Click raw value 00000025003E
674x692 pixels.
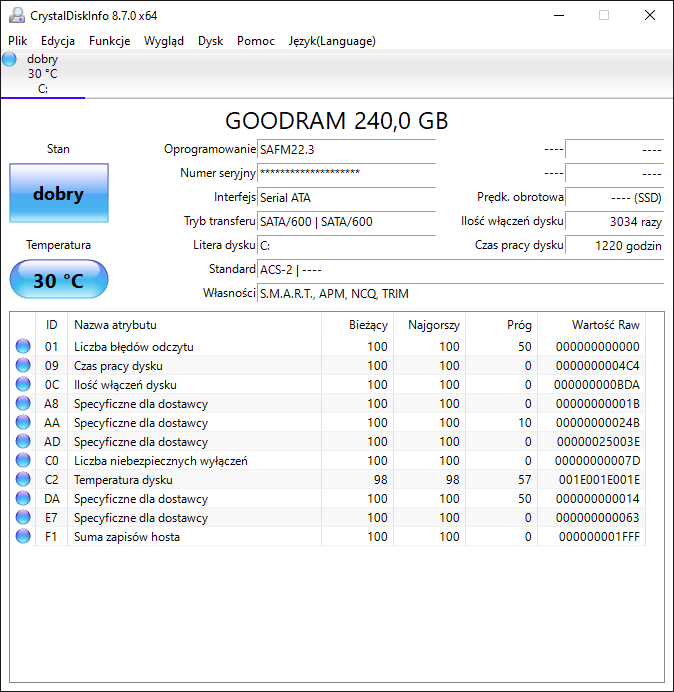598,442
